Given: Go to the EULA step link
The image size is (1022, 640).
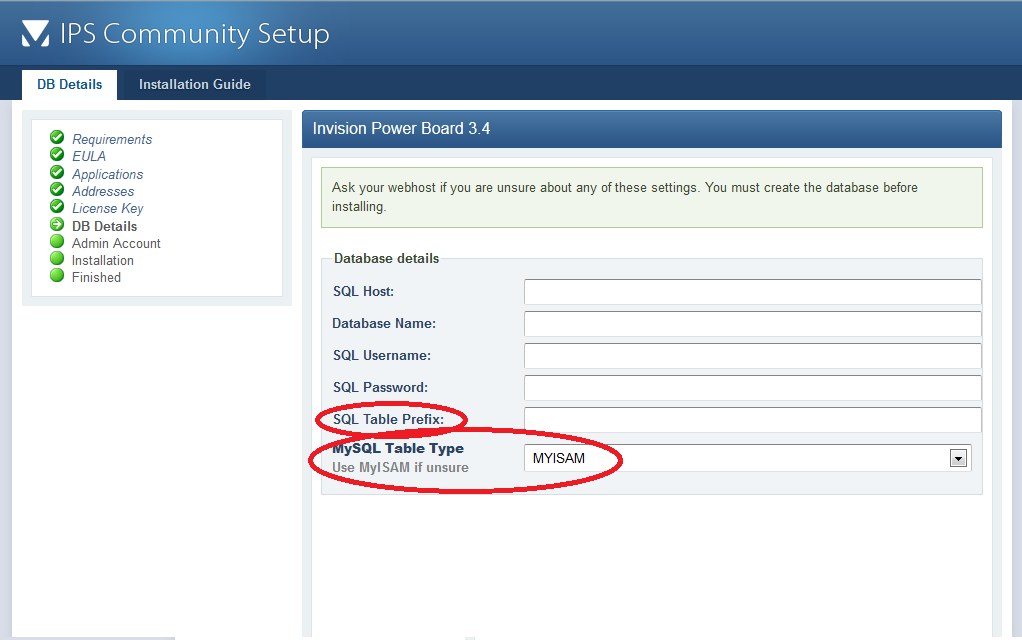Looking at the screenshot, I should click(89, 156).
